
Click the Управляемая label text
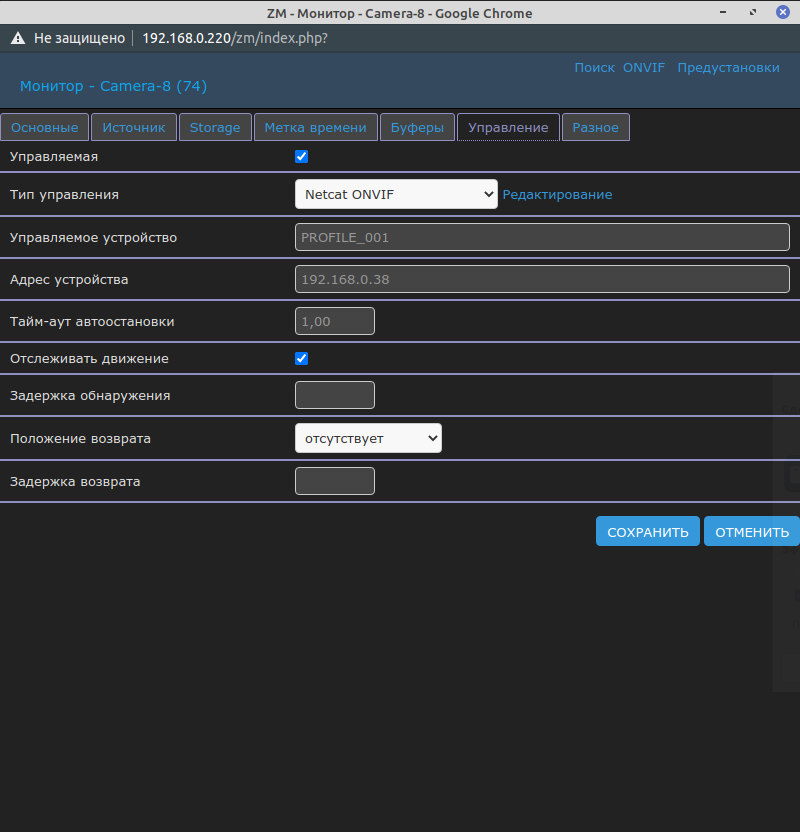point(54,157)
